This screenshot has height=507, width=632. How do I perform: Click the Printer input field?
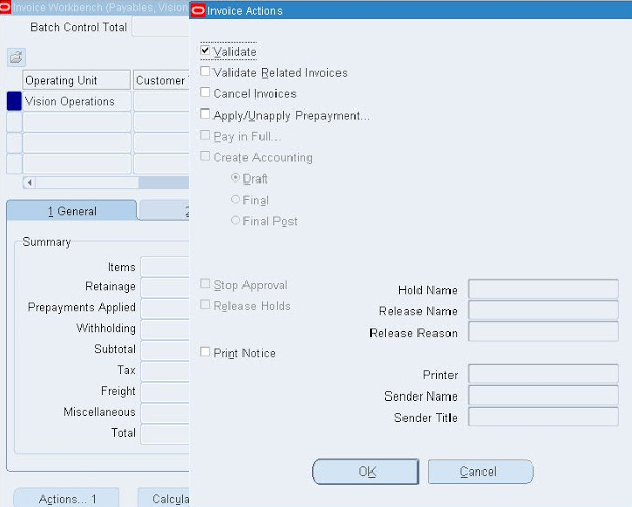[x=543, y=374]
